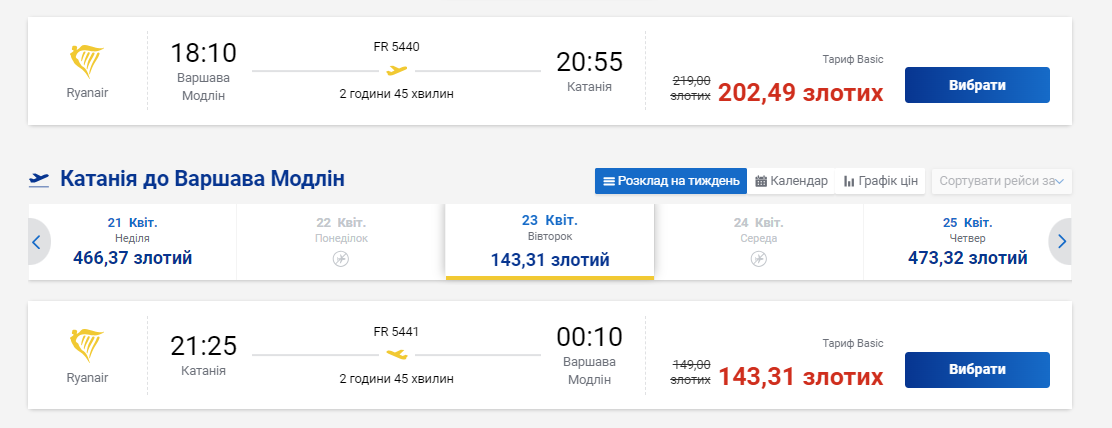This screenshot has width=1112, height=428.
Task: Click return flight plane icon beside heading
Action: coord(40,180)
